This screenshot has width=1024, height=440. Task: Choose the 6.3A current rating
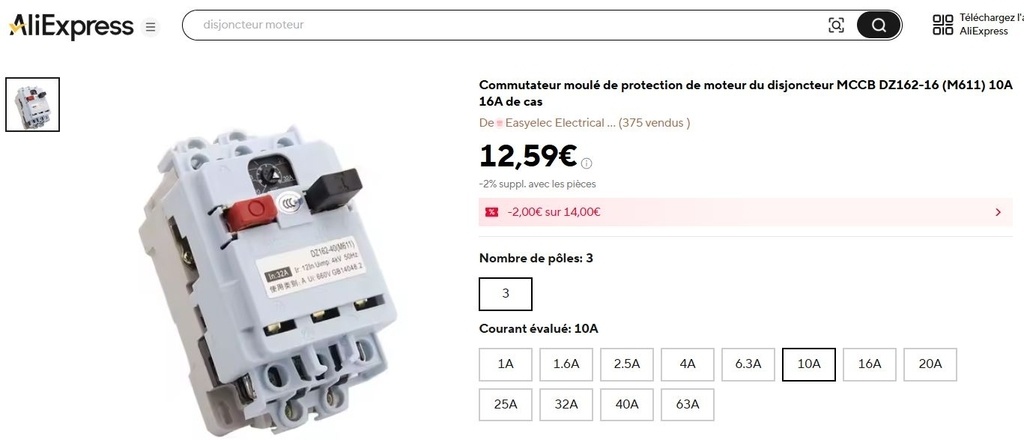(x=748, y=364)
